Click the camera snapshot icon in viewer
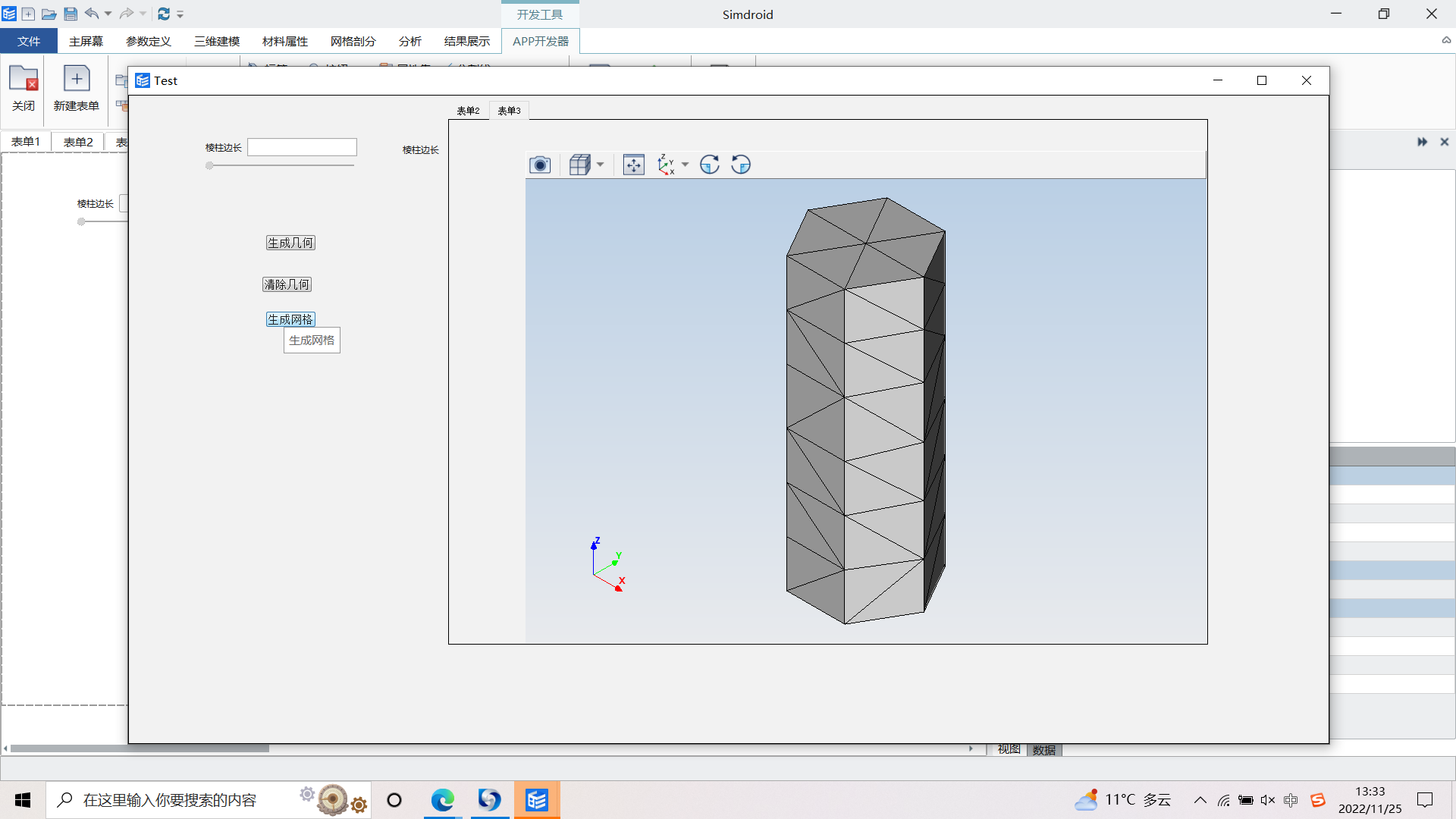The width and height of the screenshot is (1456, 819). pyautogui.click(x=540, y=165)
